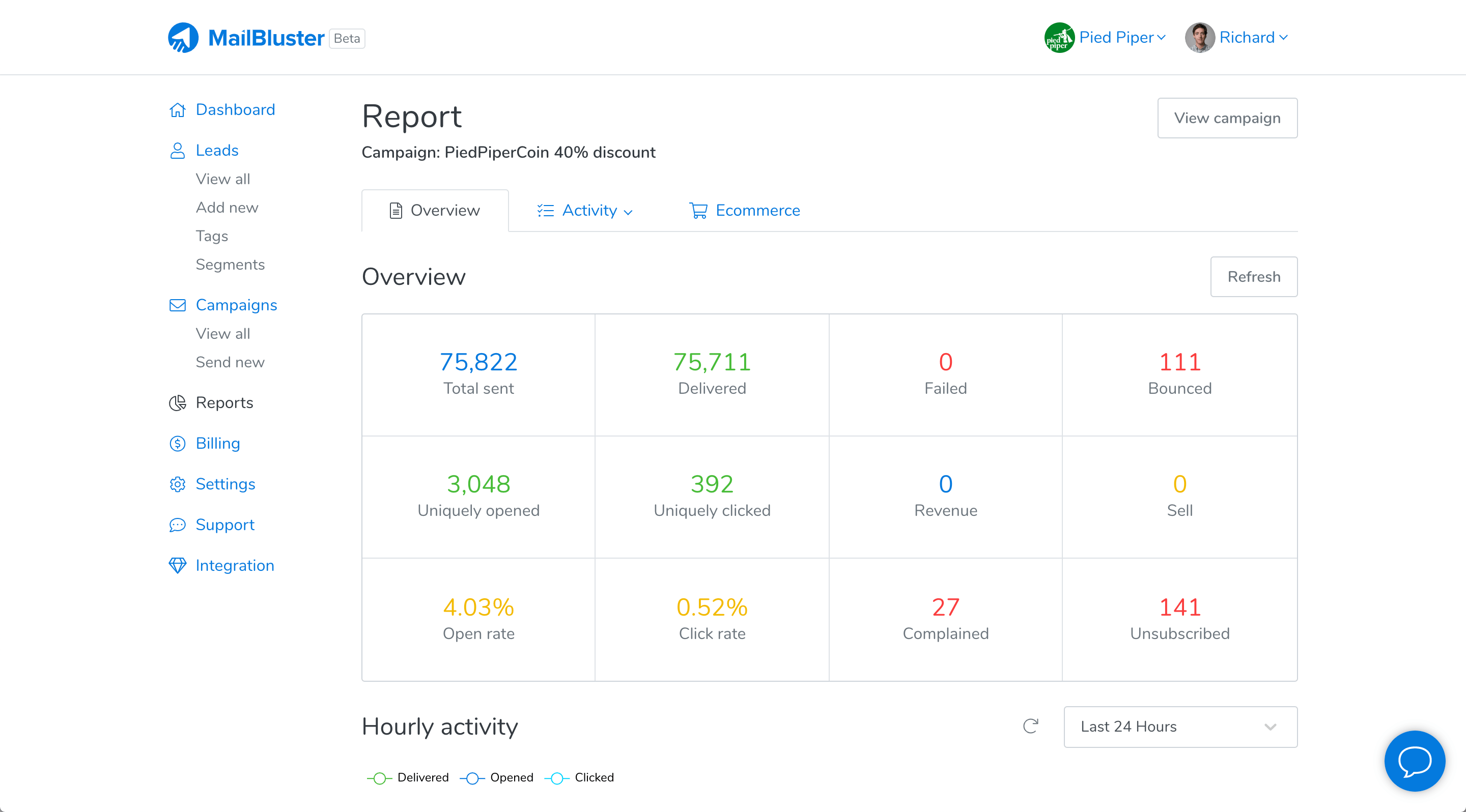Toggle the Clicked series in chart legend
1466x812 pixels.
(x=579, y=778)
